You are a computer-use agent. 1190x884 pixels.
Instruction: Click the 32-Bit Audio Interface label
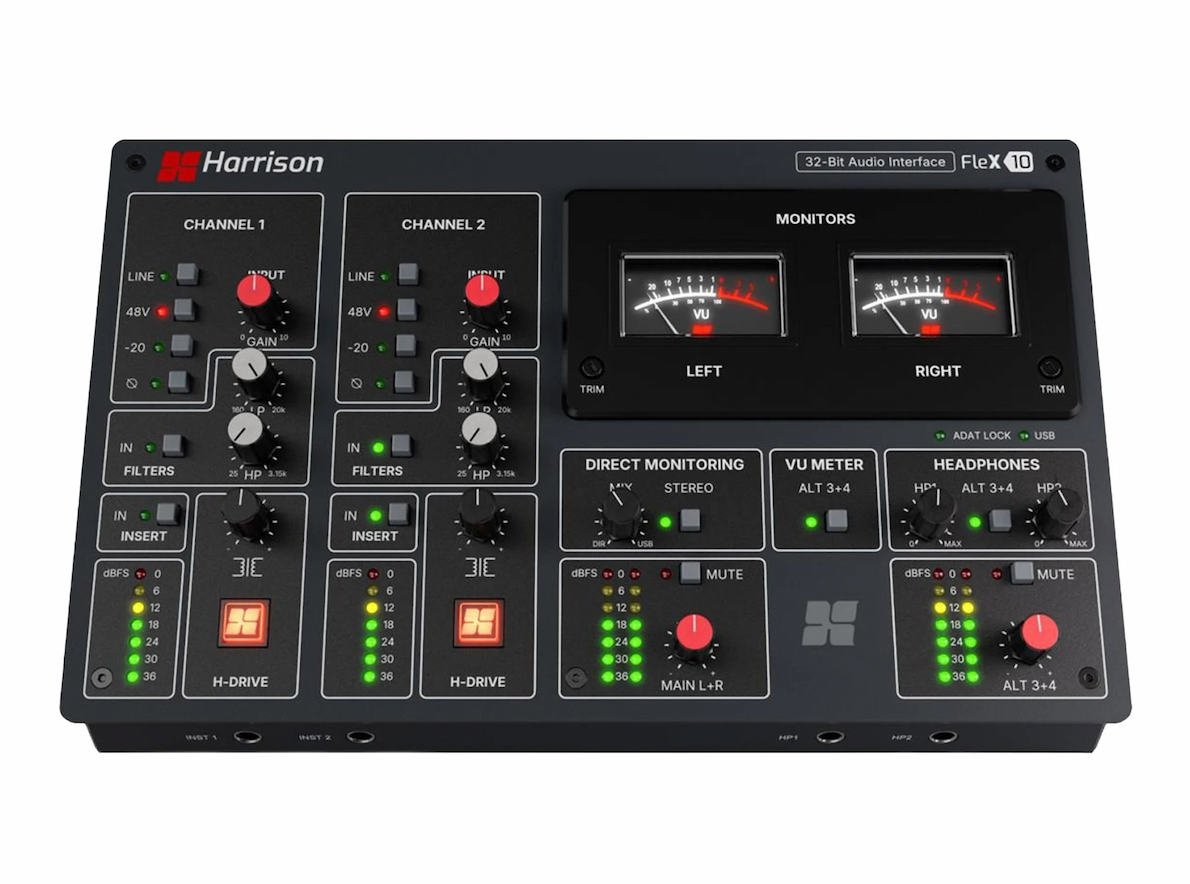[875, 162]
